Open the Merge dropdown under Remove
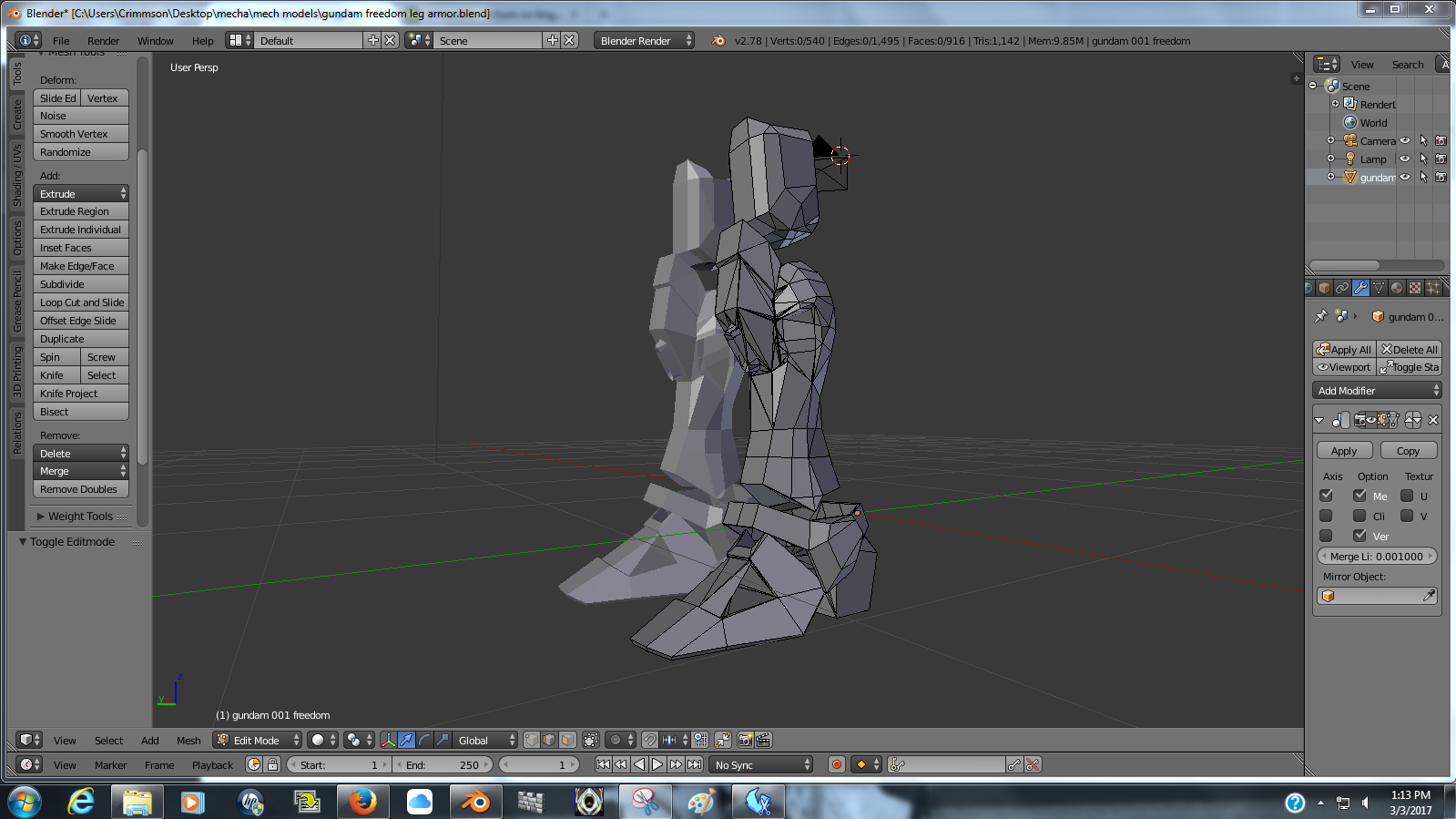 (x=81, y=471)
